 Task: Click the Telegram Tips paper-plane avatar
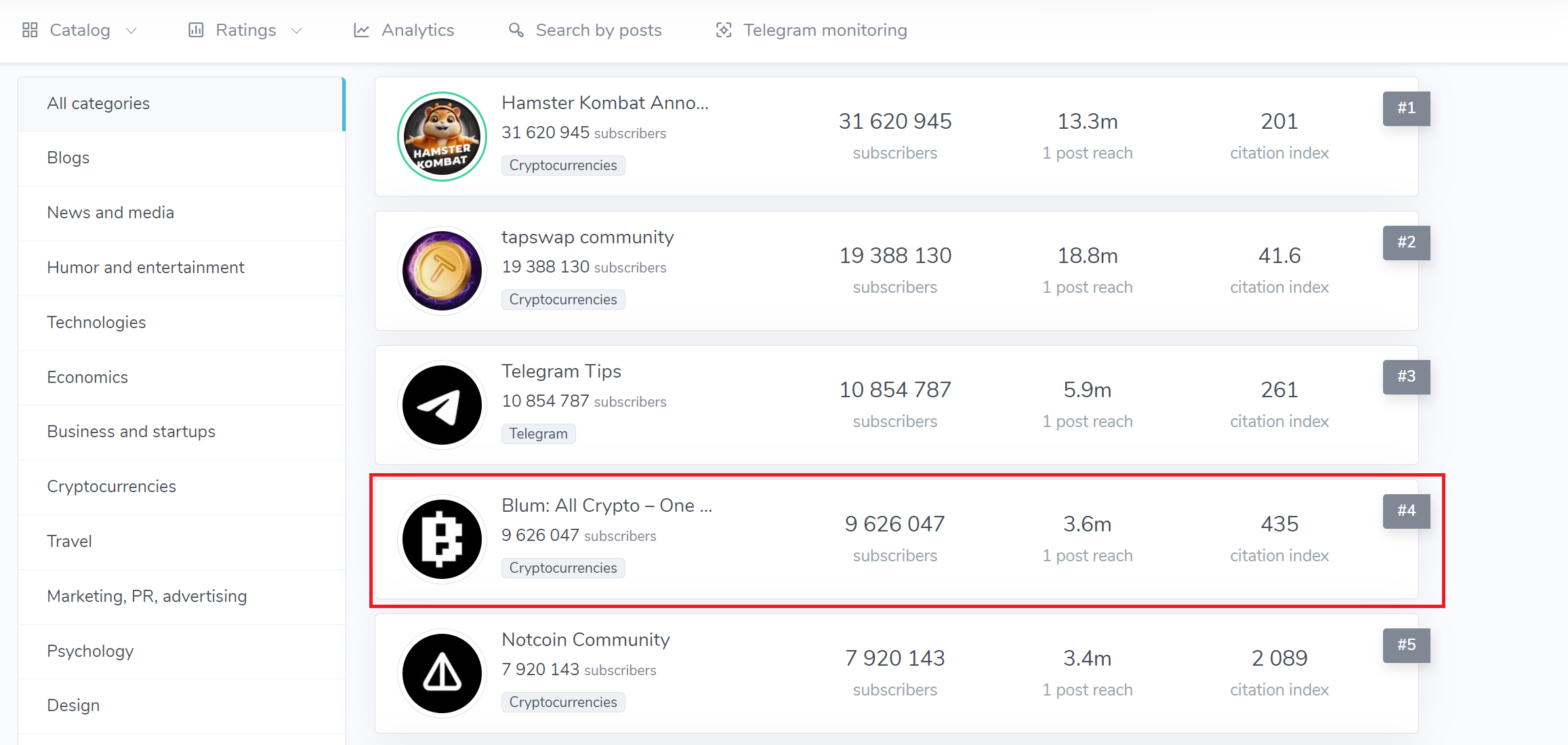pos(442,405)
